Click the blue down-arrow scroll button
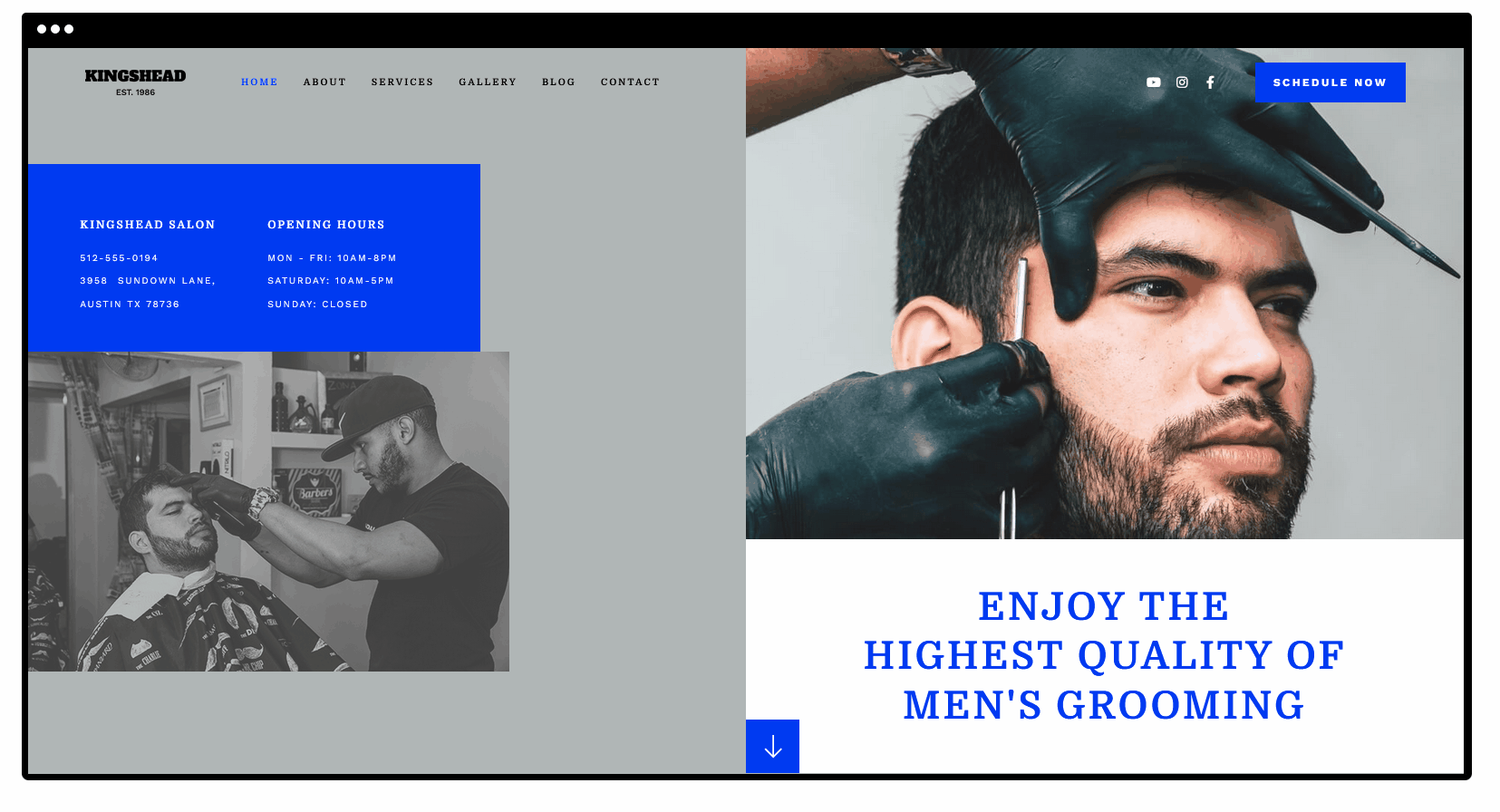 click(x=772, y=746)
